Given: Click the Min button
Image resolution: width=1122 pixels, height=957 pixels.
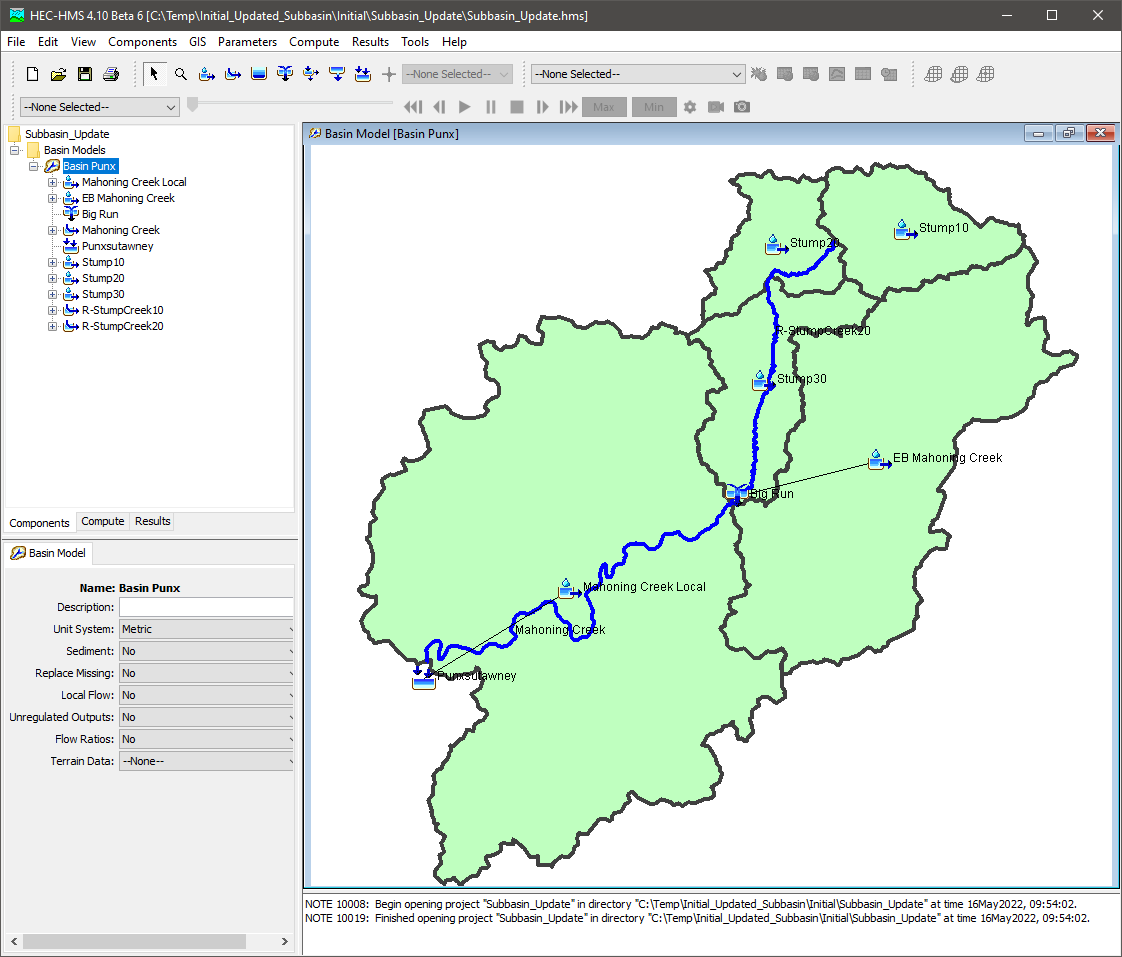Looking at the screenshot, I should pyautogui.click(x=654, y=107).
